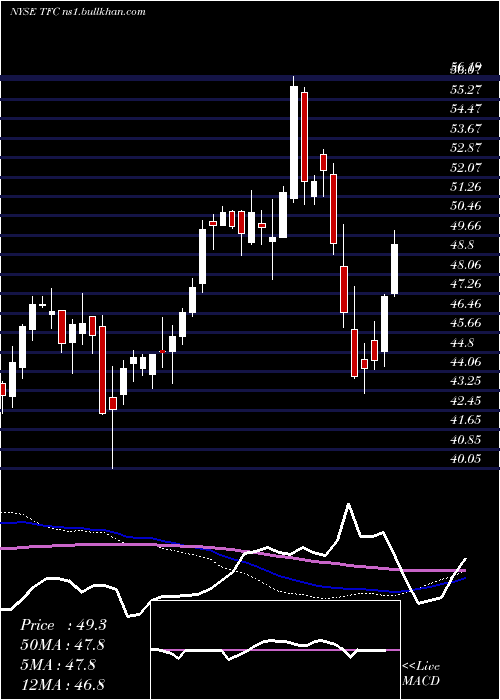Select the 40.85 price label

pos(466,439)
